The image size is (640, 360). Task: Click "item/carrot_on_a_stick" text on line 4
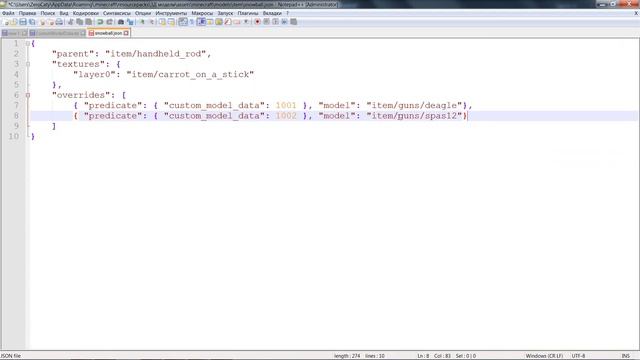pyautogui.click(x=190, y=74)
